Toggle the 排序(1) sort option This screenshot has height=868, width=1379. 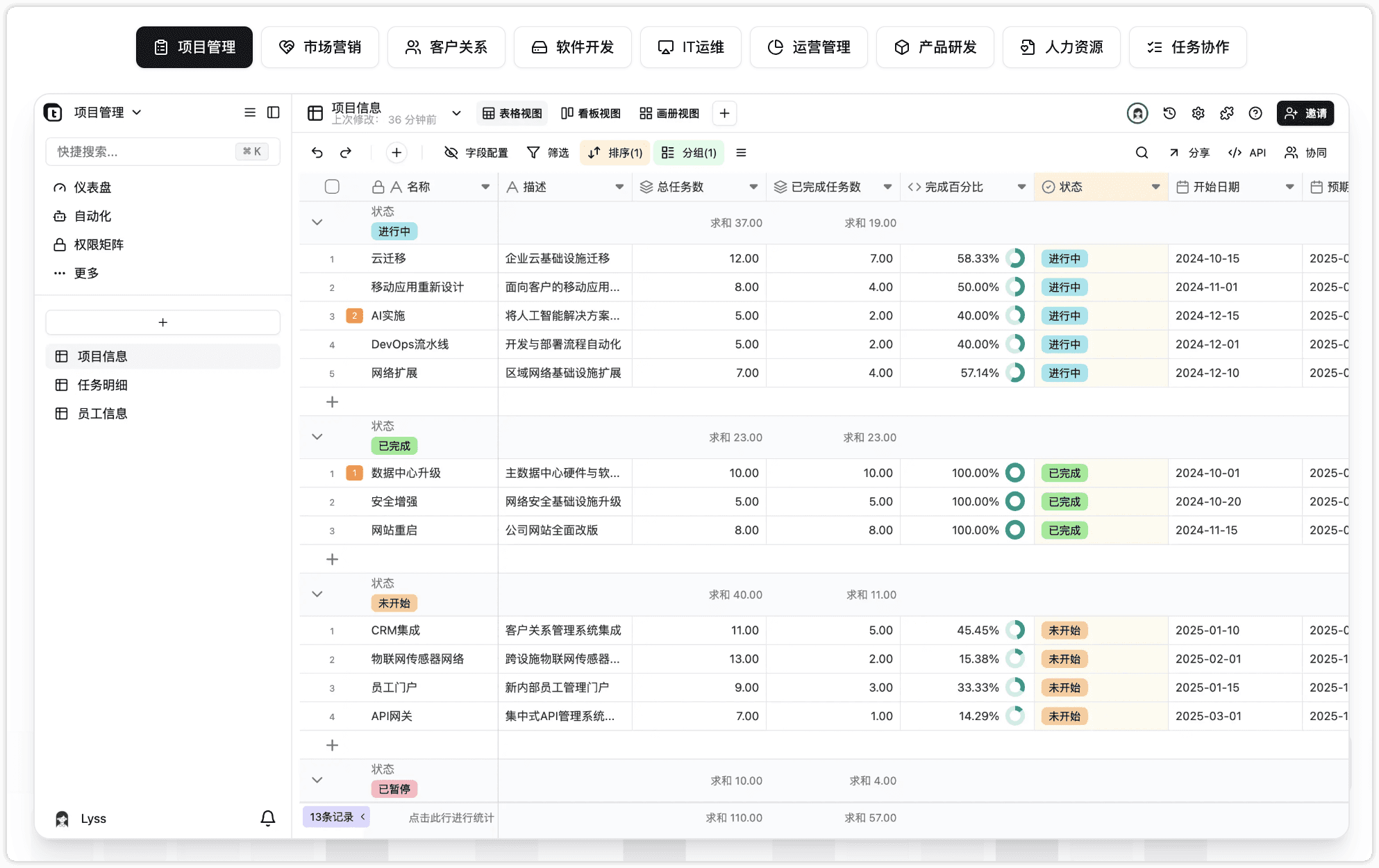(x=615, y=153)
